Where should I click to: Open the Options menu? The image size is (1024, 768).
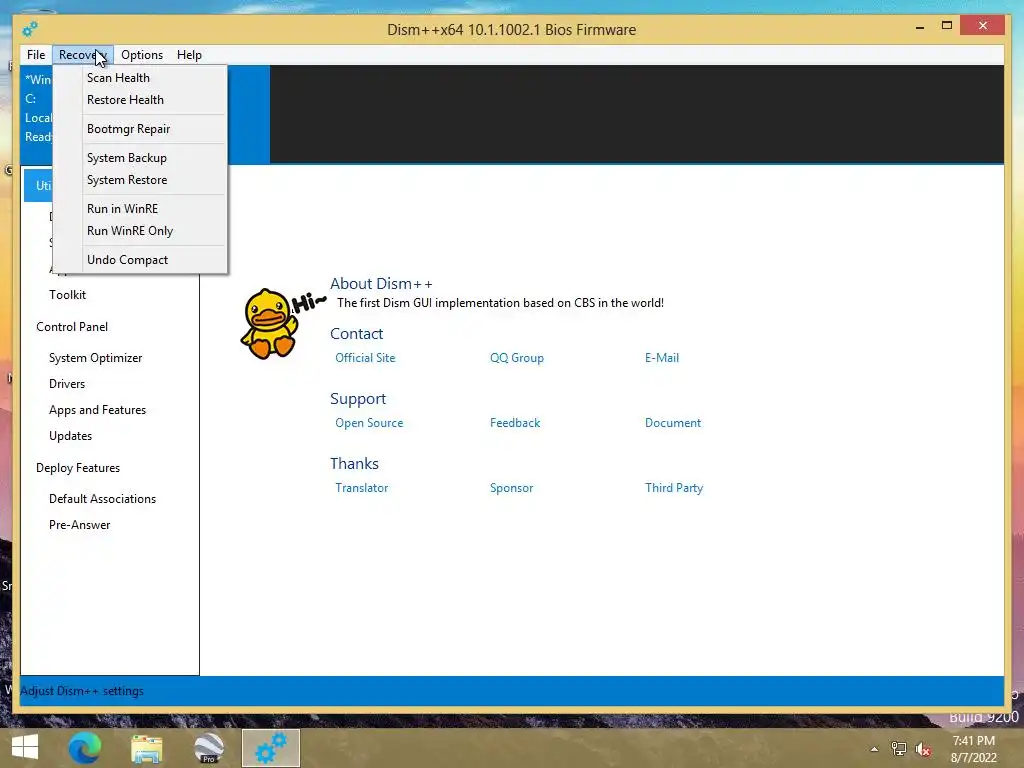pos(142,55)
